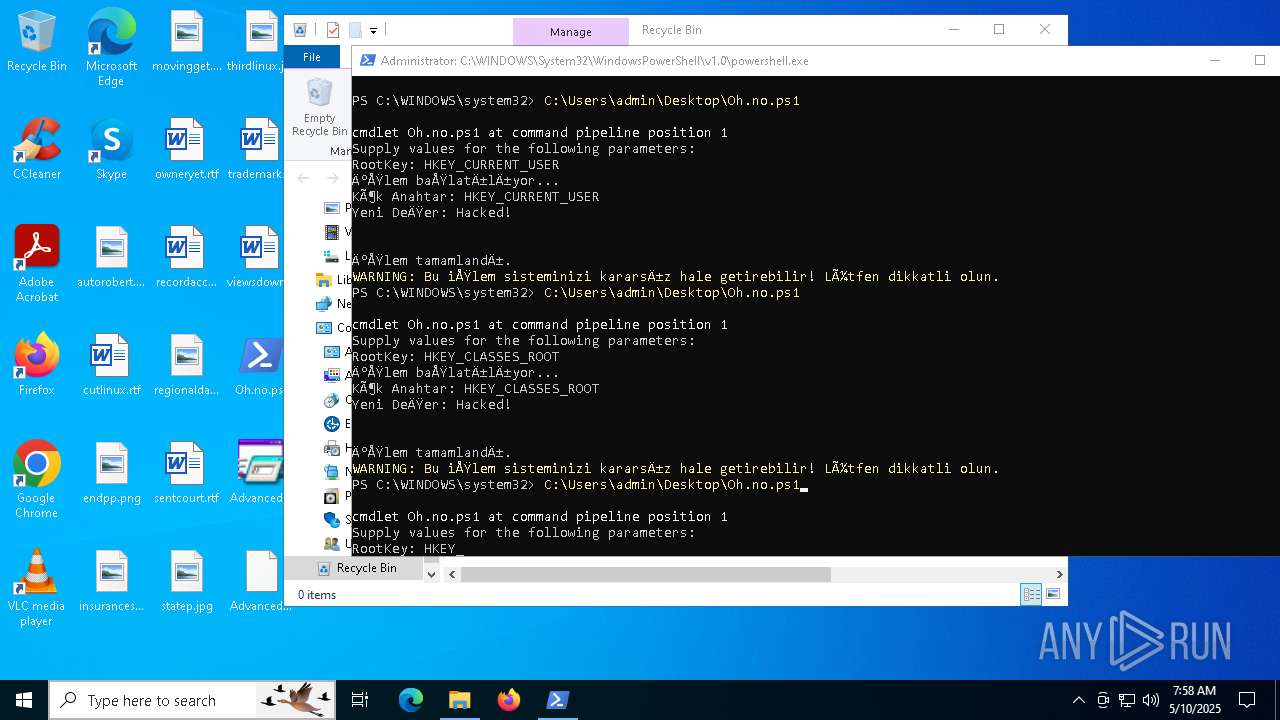This screenshot has width=1280, height=720.
Task: Open the File tab in Explorer
Action: [312, 57]
